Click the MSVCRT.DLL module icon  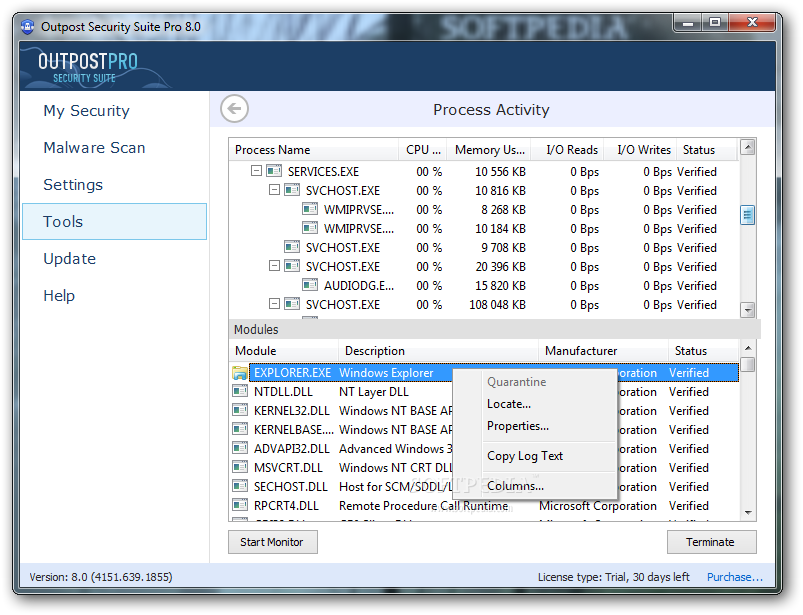click(240, 468)
